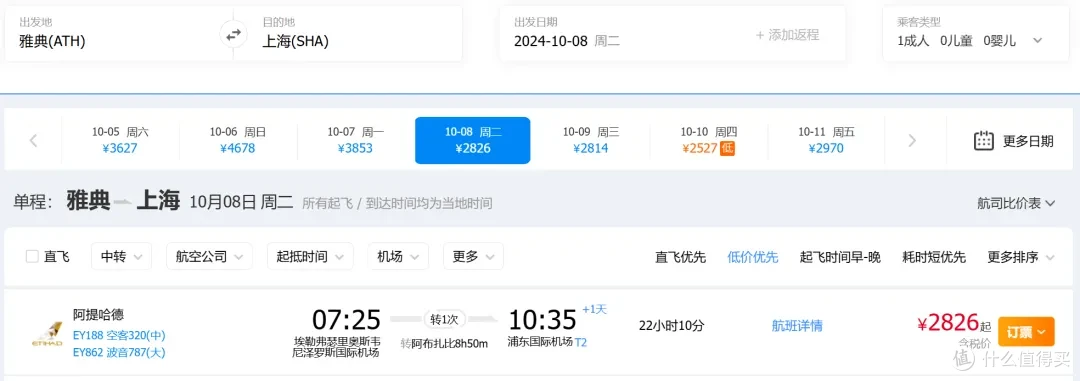Click the 22小时10分 duration text

[672, 326]
